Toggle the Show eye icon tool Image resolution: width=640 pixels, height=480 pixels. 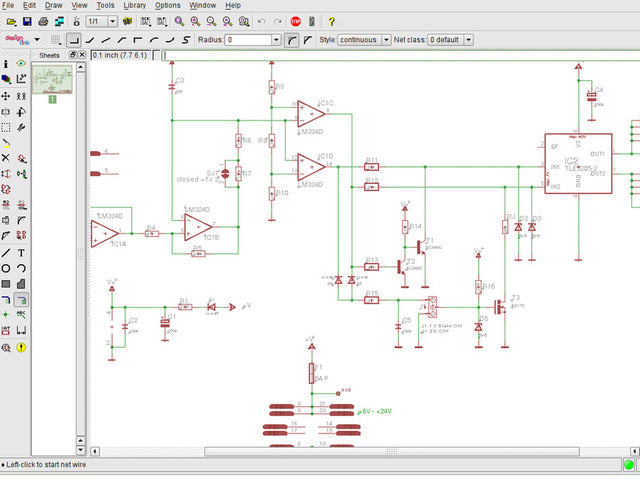22,64
